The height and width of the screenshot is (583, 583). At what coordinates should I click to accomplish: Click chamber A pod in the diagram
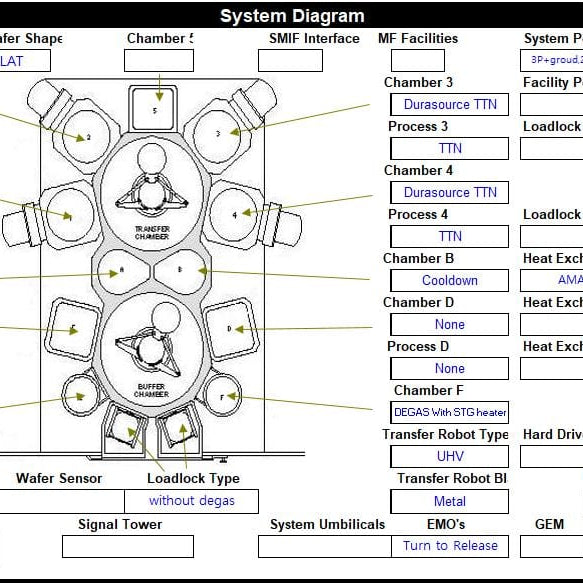(123, 272)
